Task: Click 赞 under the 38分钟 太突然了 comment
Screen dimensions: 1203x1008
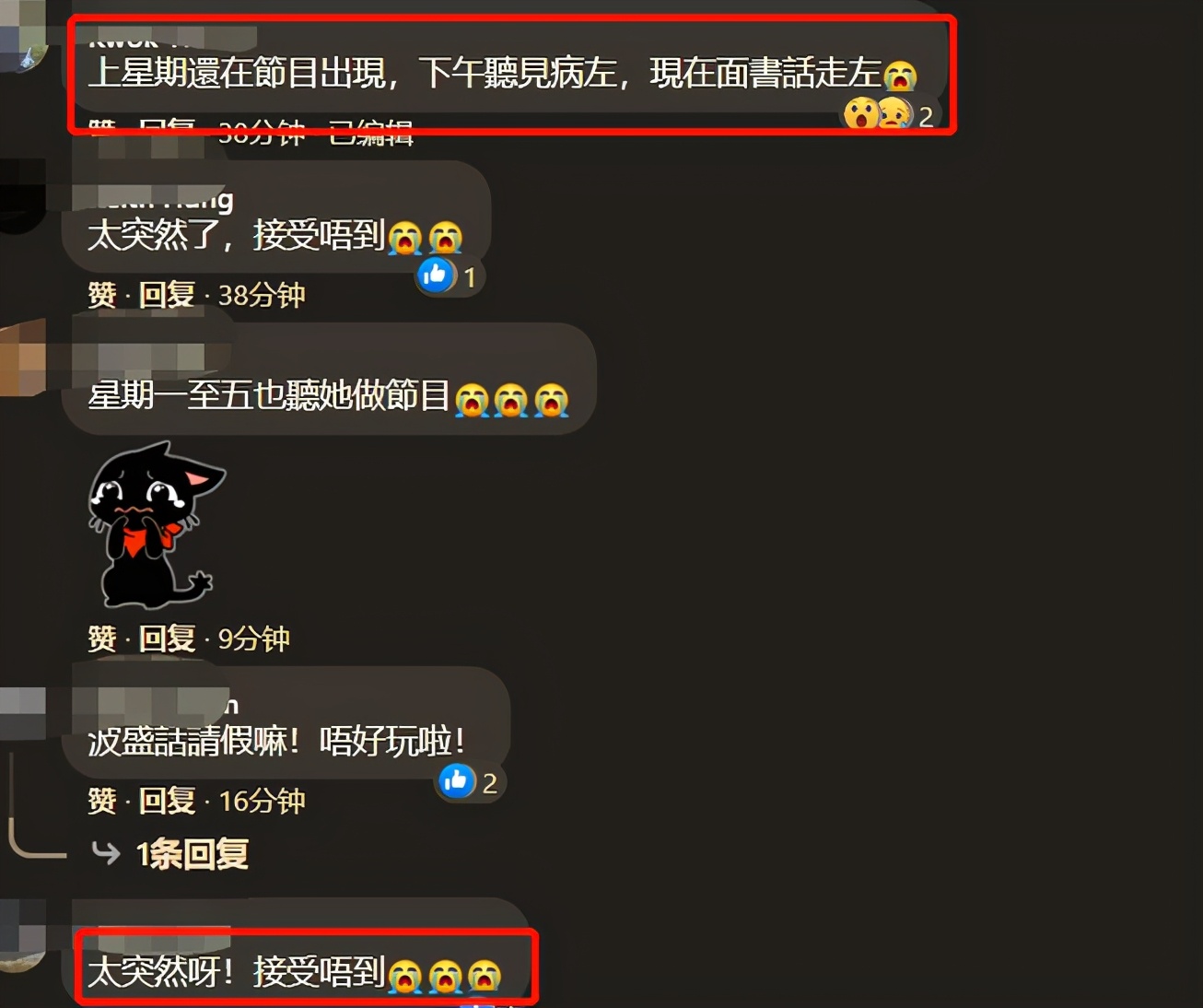Action: pyautogui.click(x=102, y=295)
